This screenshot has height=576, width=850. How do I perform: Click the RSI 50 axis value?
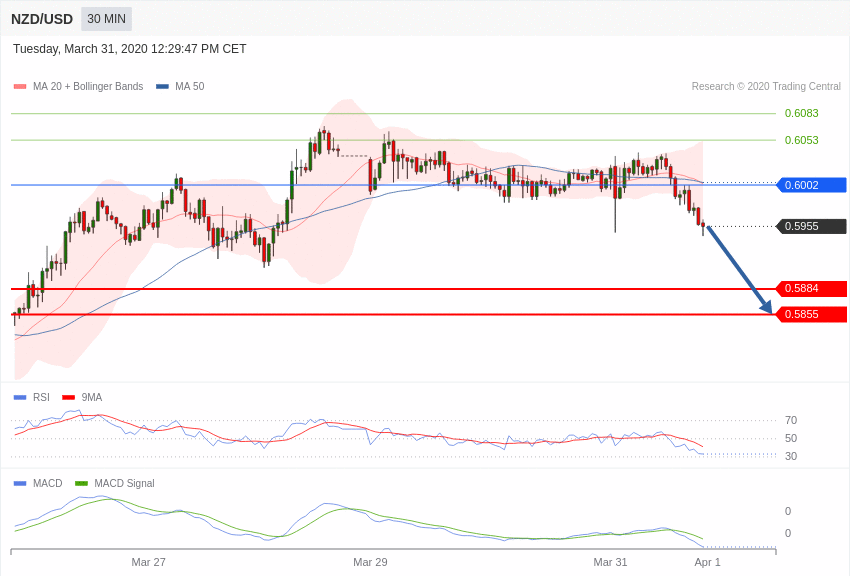pos(791,438)
